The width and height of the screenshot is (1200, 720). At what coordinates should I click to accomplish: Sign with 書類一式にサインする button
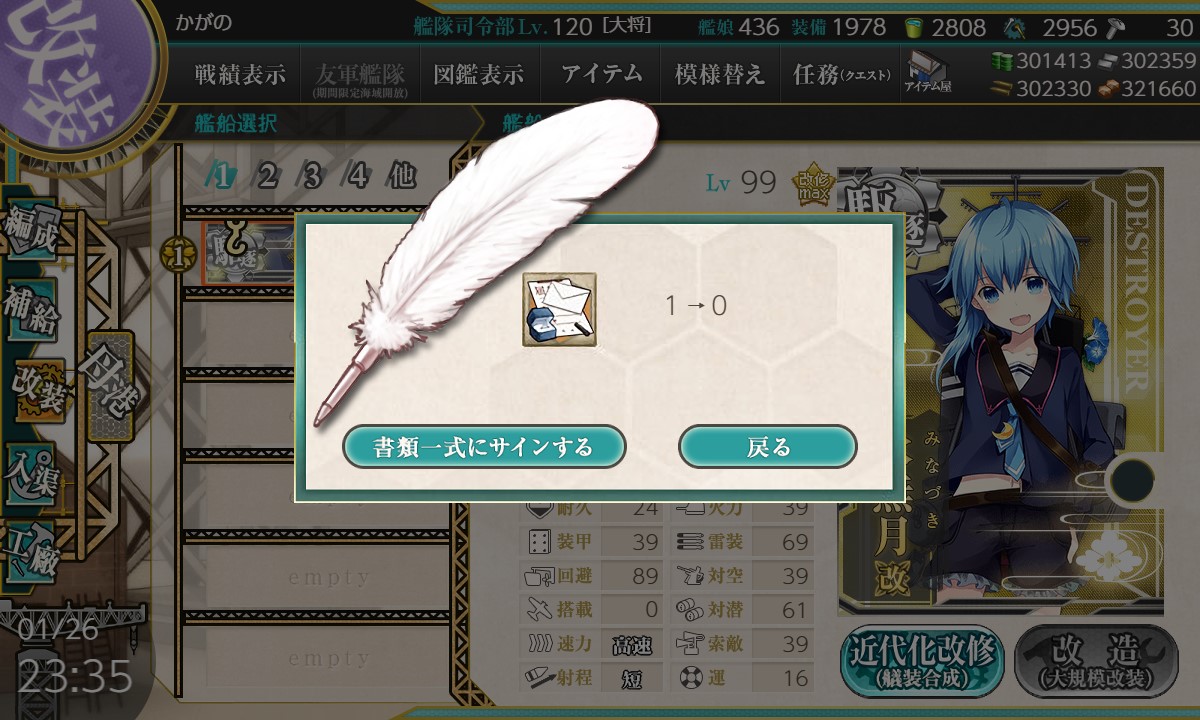484,447
